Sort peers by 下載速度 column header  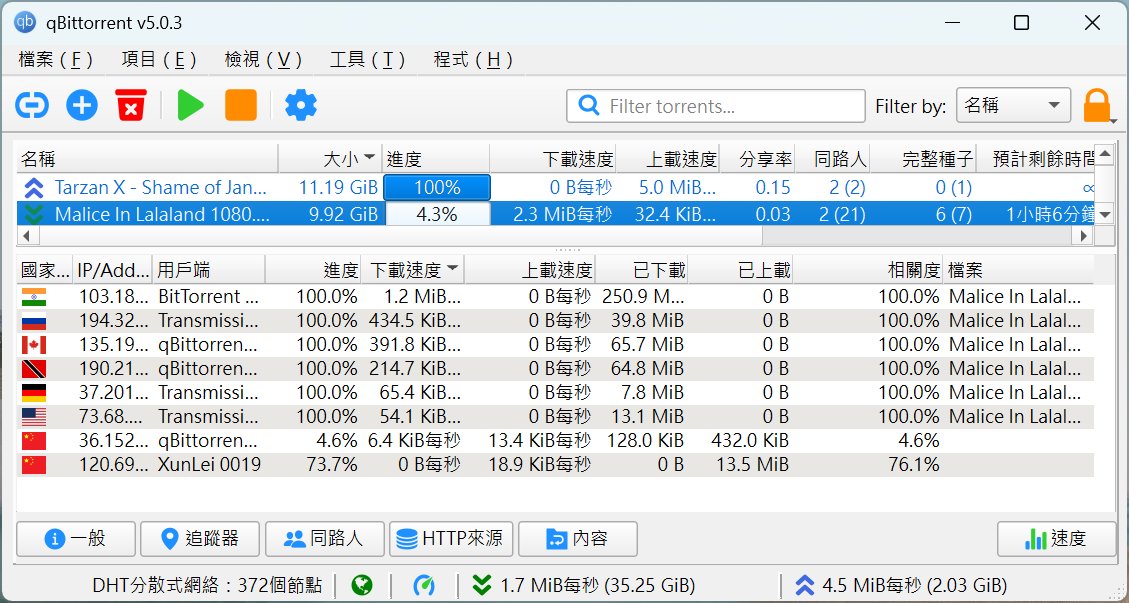[412, 270]
